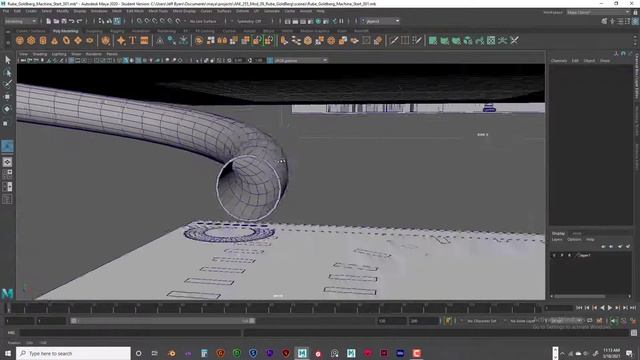Click the Open Scene folder icon
The height and width of the screenshot is (360, 640).
pos(56,21)
